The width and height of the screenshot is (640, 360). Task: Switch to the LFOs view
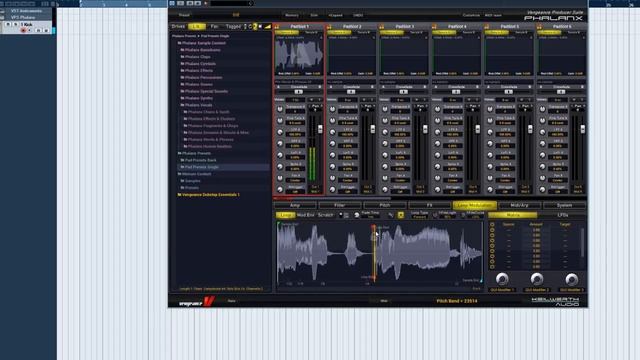[562, 215]
